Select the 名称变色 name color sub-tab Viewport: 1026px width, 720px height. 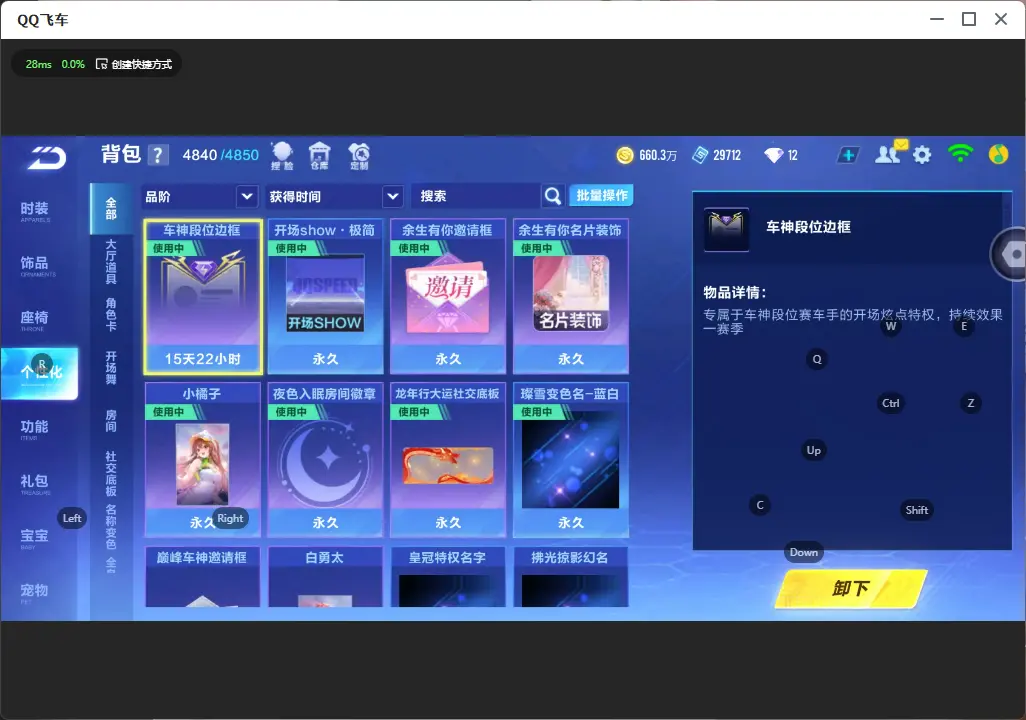coord(111,526)
